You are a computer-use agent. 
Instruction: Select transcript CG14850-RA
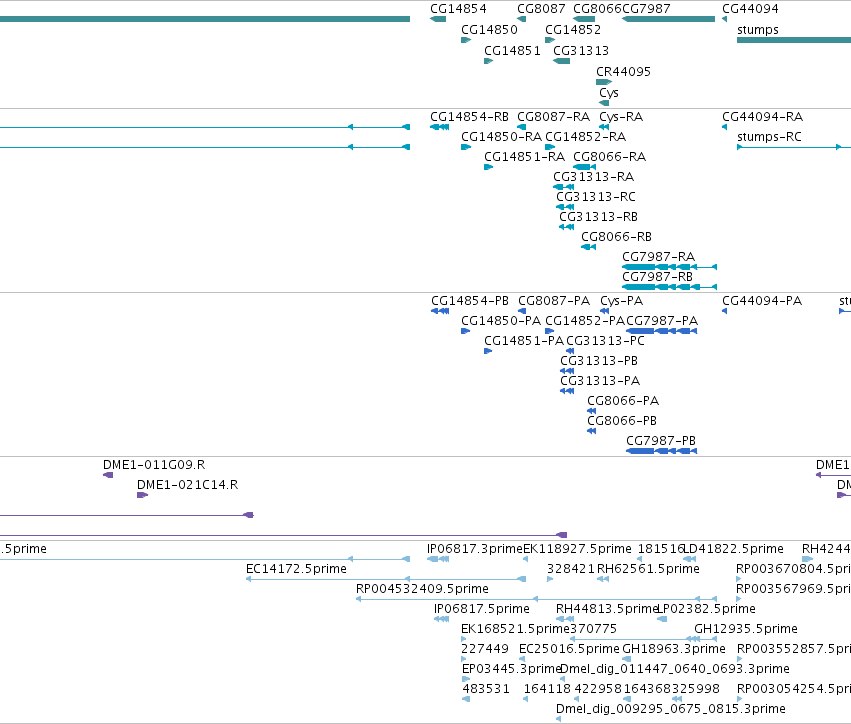501,137
